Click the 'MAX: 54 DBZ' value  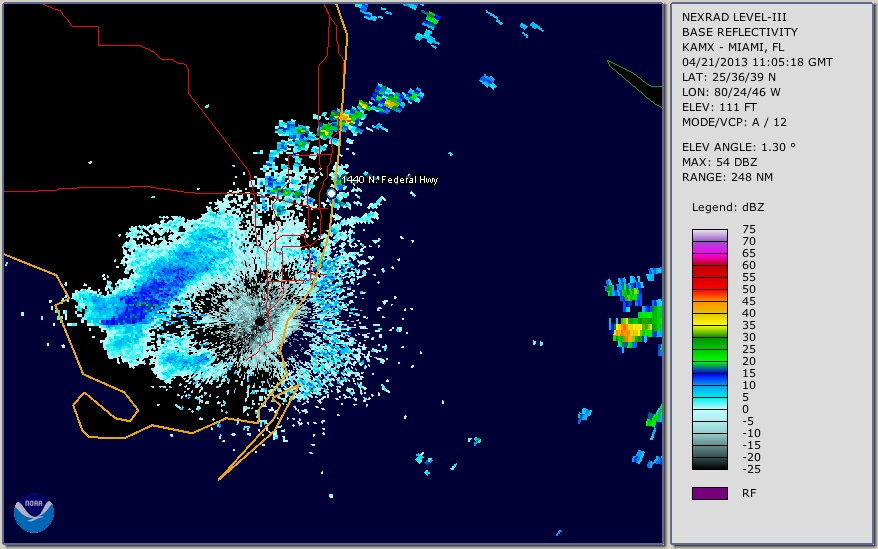pos(720,162)
